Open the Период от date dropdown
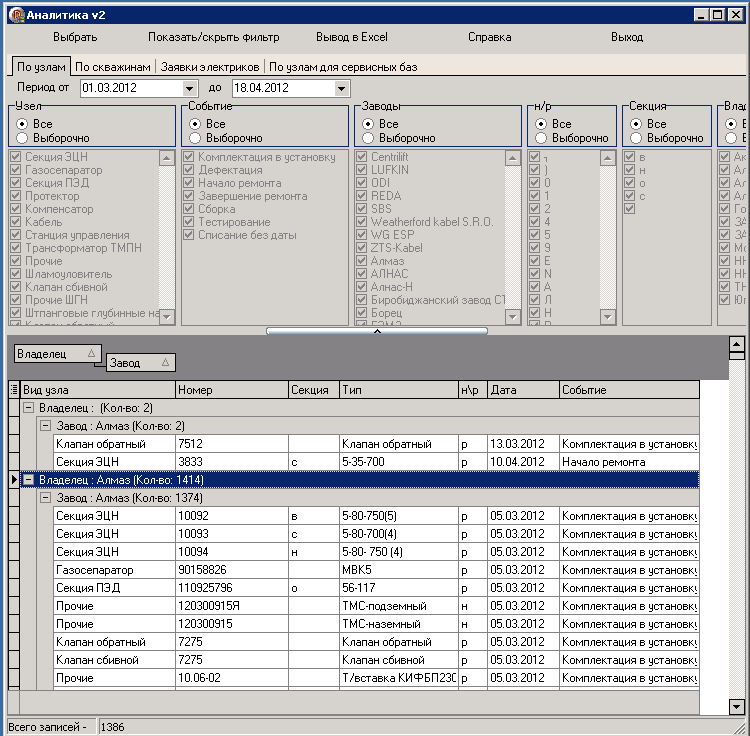The image size is (750, 736). (189, 88)
